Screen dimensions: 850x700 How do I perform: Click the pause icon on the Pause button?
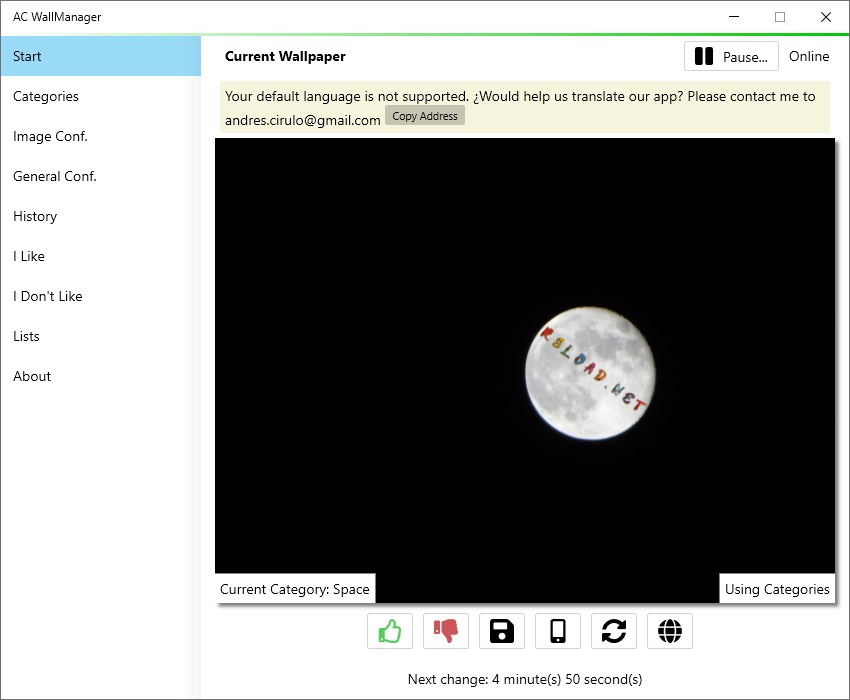[x=704, y=56]
